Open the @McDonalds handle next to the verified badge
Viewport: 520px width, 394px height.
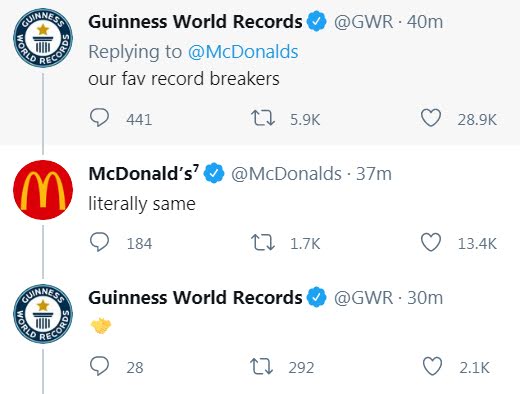[x=286, y=174]
